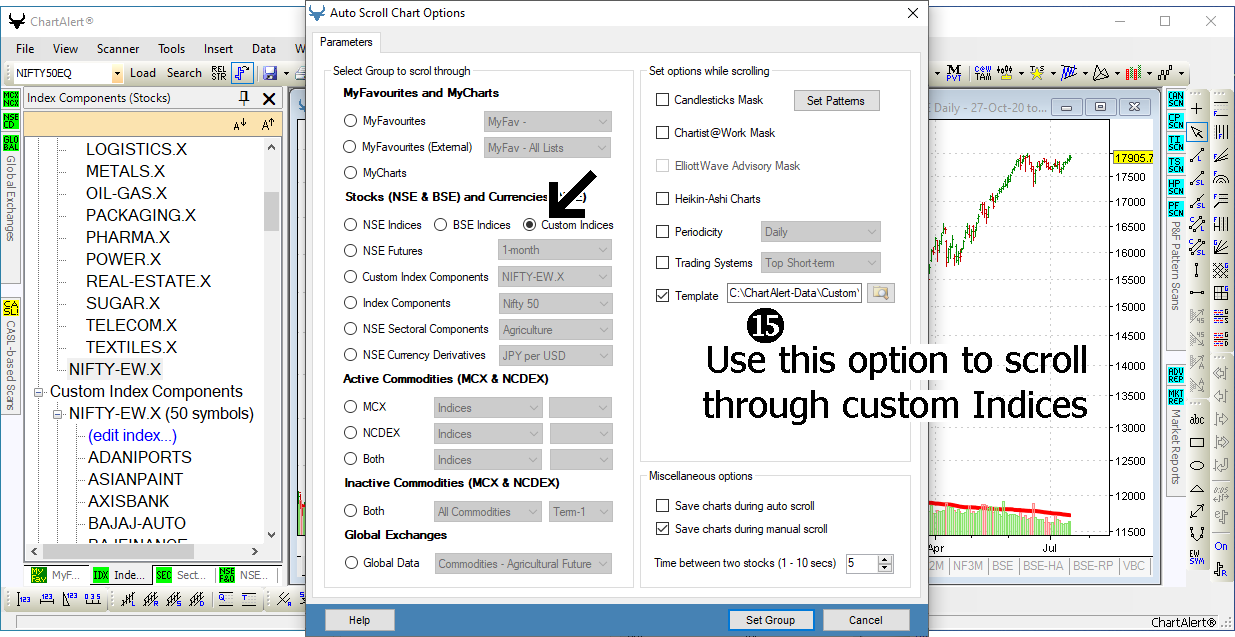Click the pin icon in Index Components panel
Screen dimensions: 1235x637
(x=244, y=98)
